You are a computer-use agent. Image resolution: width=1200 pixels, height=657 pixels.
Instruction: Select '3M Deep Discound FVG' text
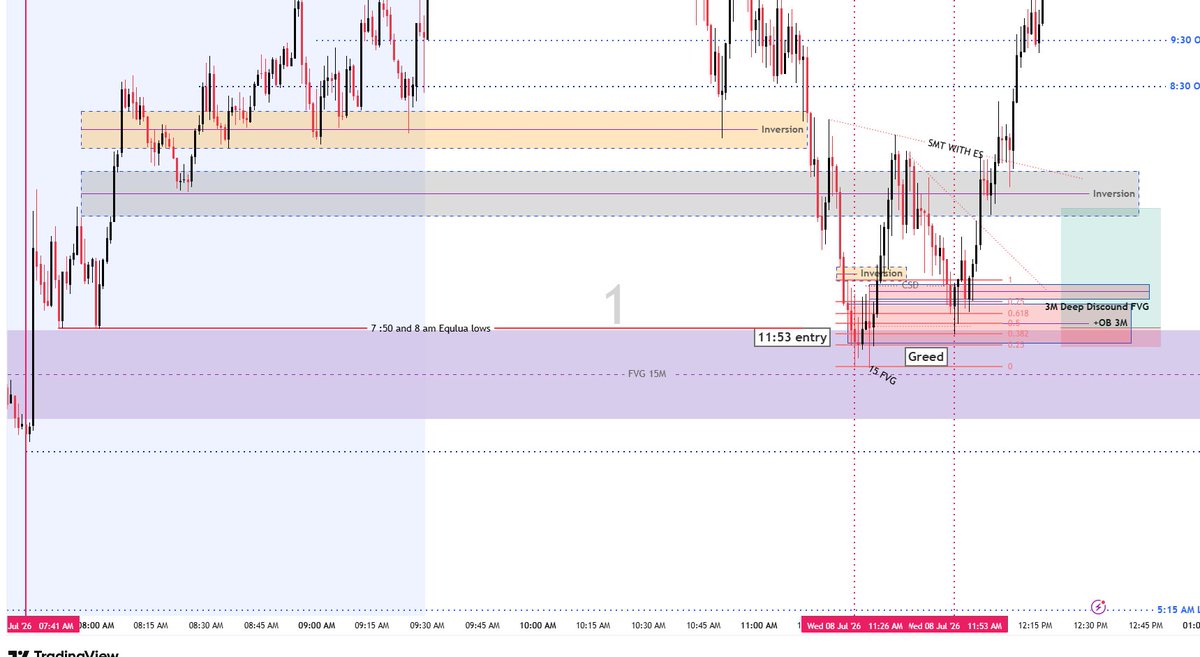[x=1096, y=306]
